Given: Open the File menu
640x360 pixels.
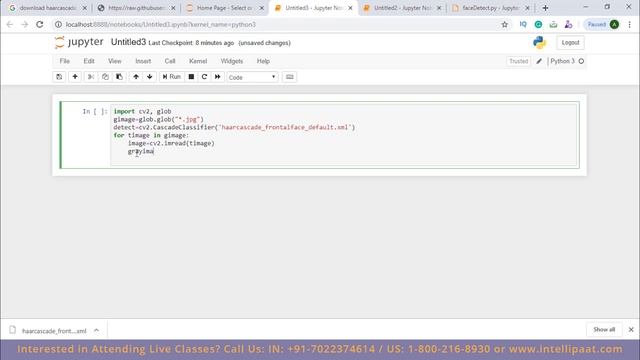Looking at the screenshot, I should 64,61.
